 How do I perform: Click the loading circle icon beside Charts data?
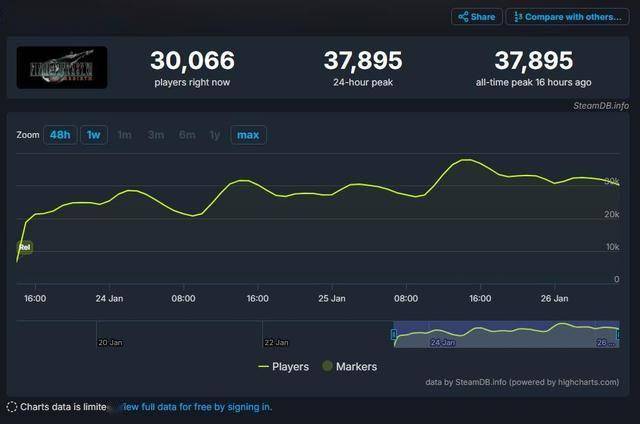(x=11, y=407)
